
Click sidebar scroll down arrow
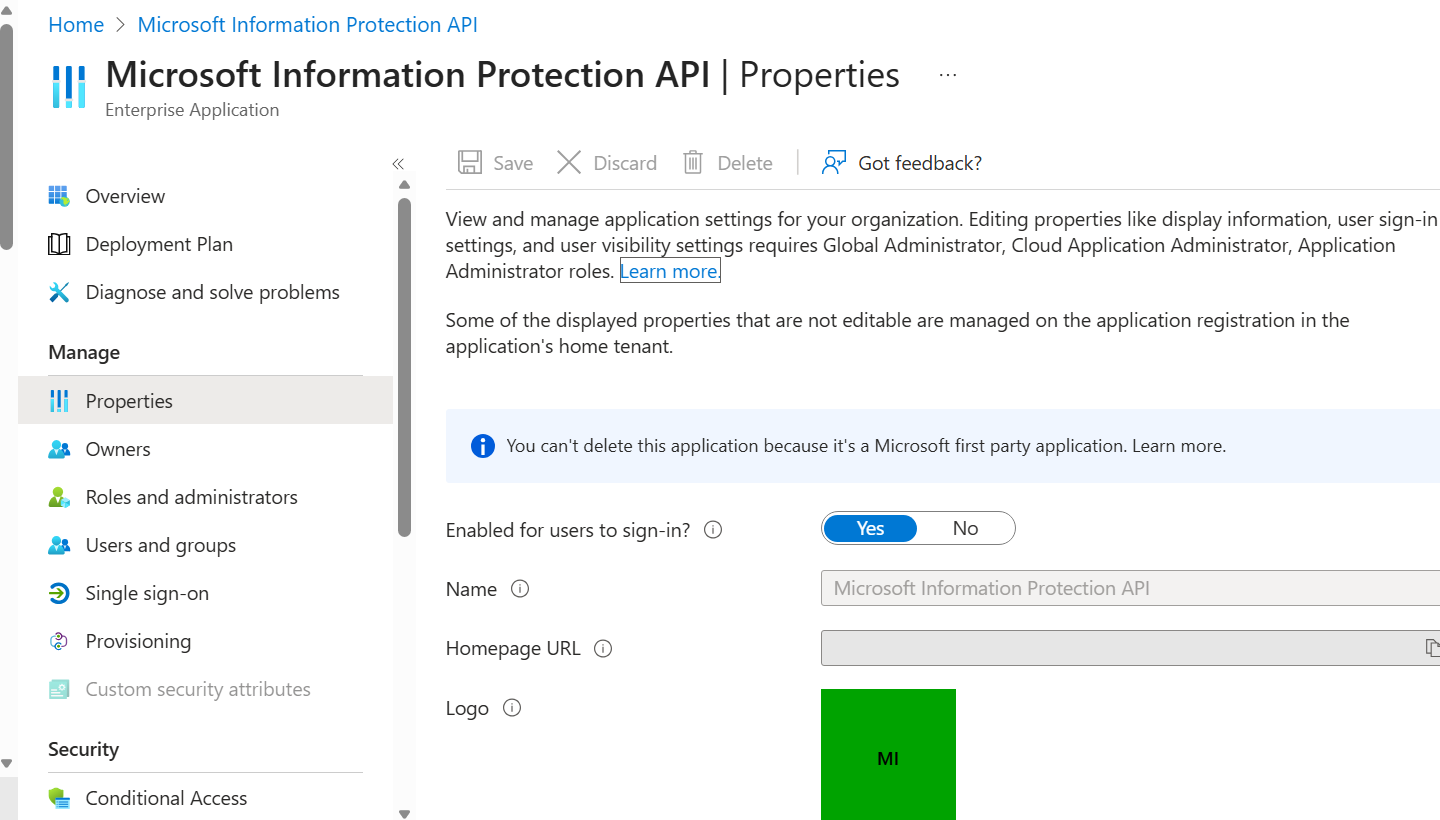point(404,814)
